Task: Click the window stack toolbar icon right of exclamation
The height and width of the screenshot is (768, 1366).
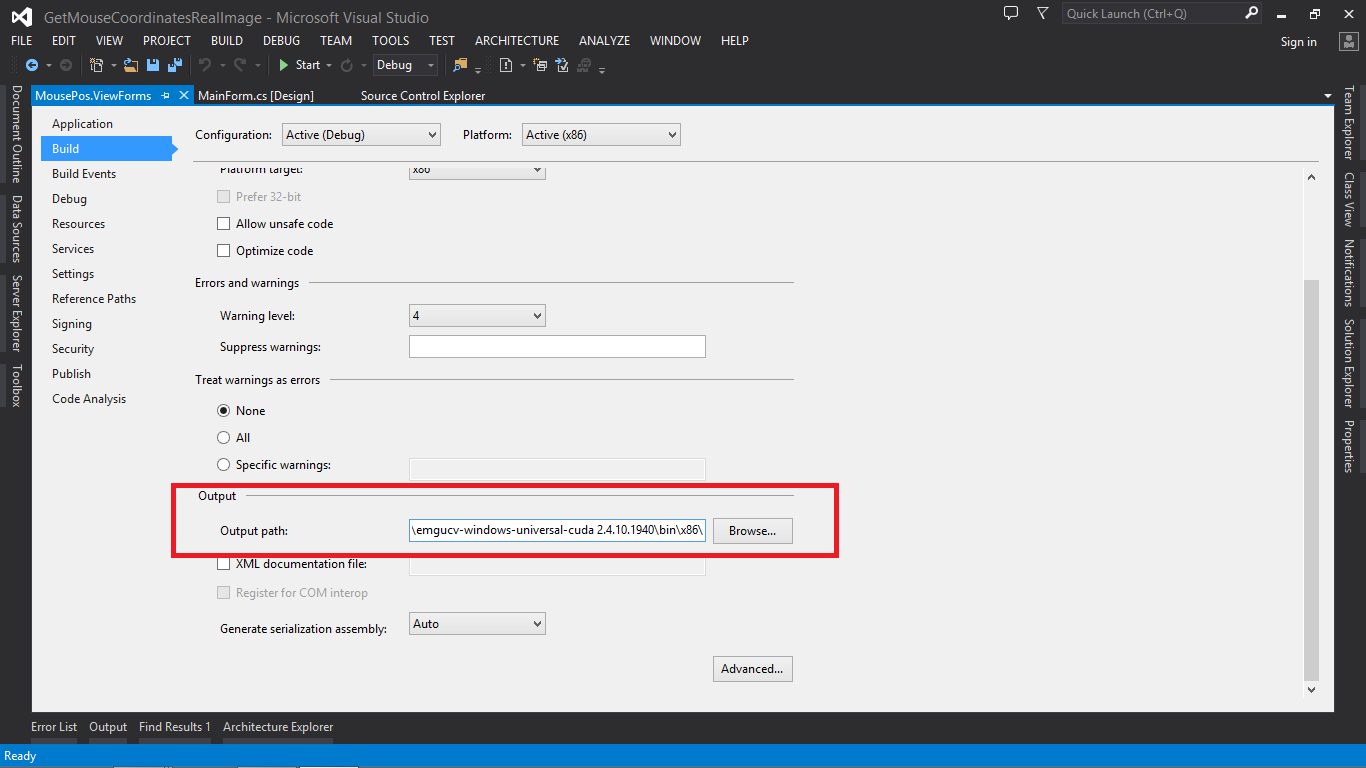Action: point(540,65)
